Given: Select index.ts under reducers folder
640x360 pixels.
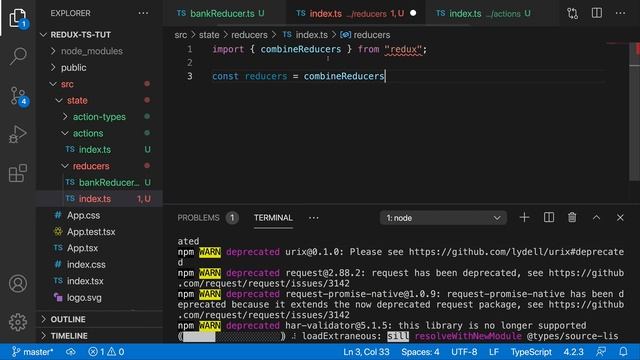Looking at the screenshot, I should click(95, 199).
